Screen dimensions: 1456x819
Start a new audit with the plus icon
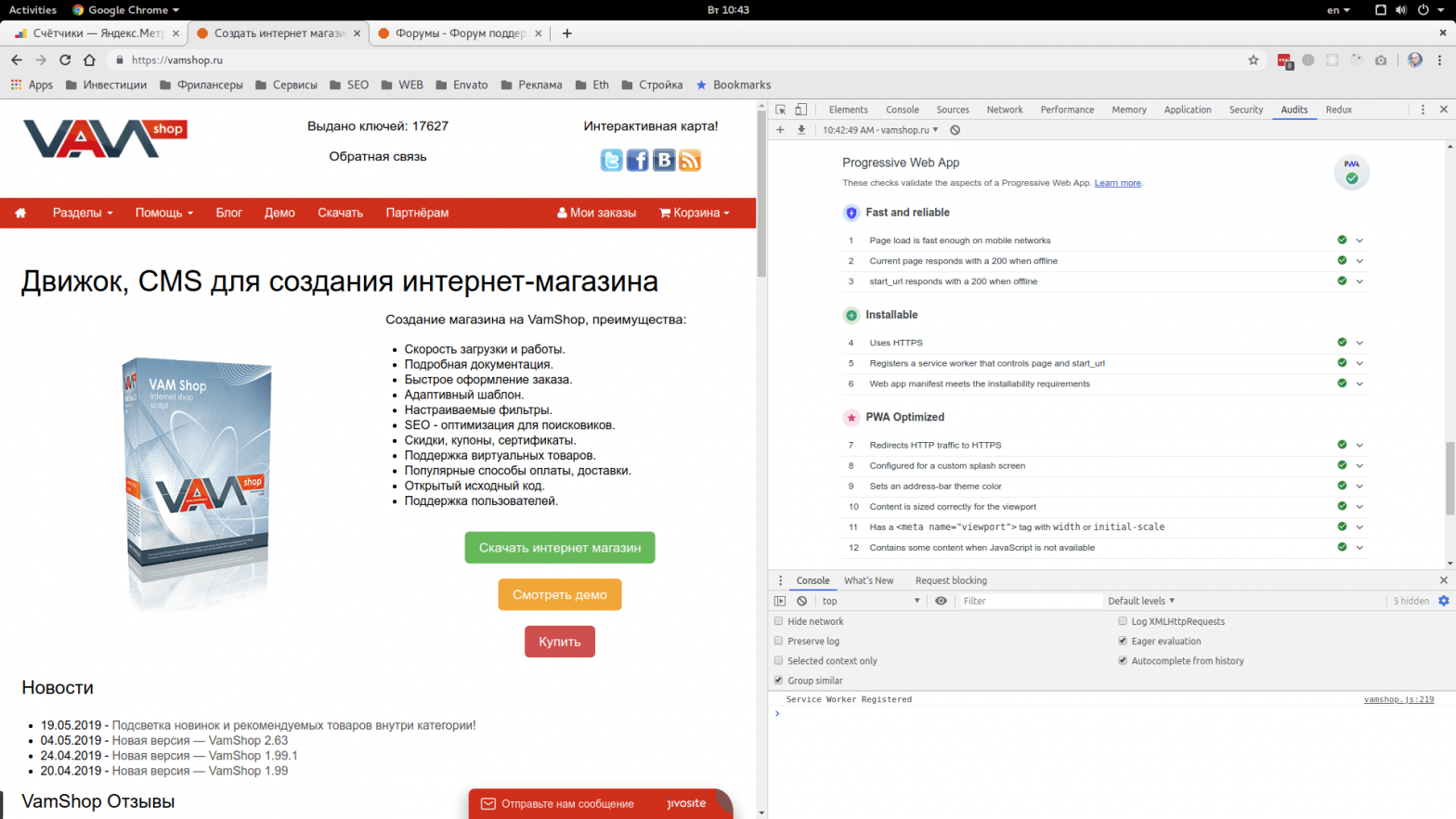(x=780, y=130)
